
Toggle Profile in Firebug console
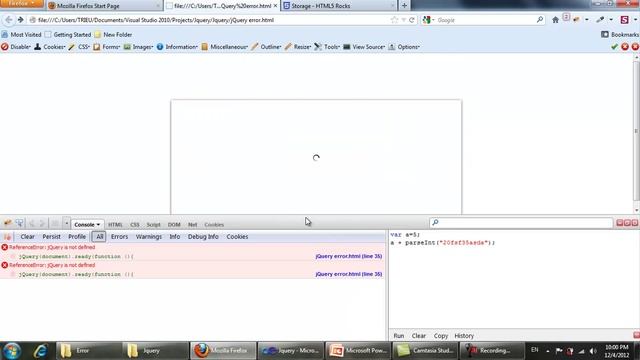coord(77,237)
